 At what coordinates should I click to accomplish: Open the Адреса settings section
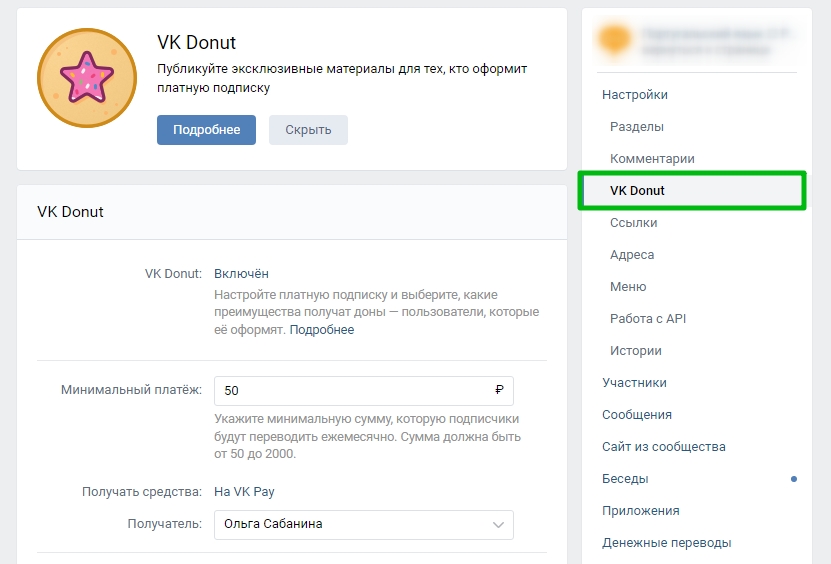632,255
